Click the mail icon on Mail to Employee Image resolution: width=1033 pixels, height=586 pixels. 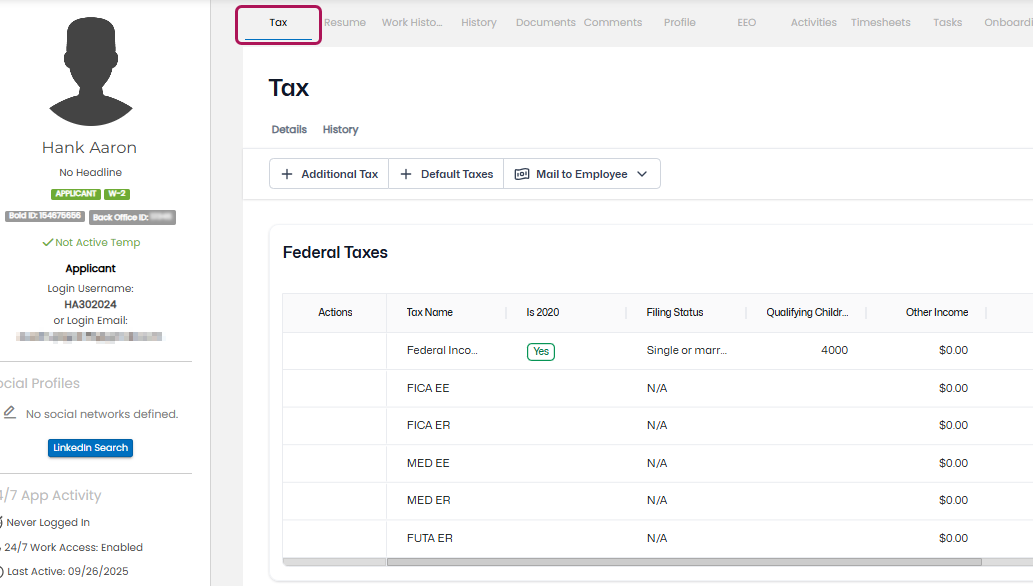(x=522, y=174)
